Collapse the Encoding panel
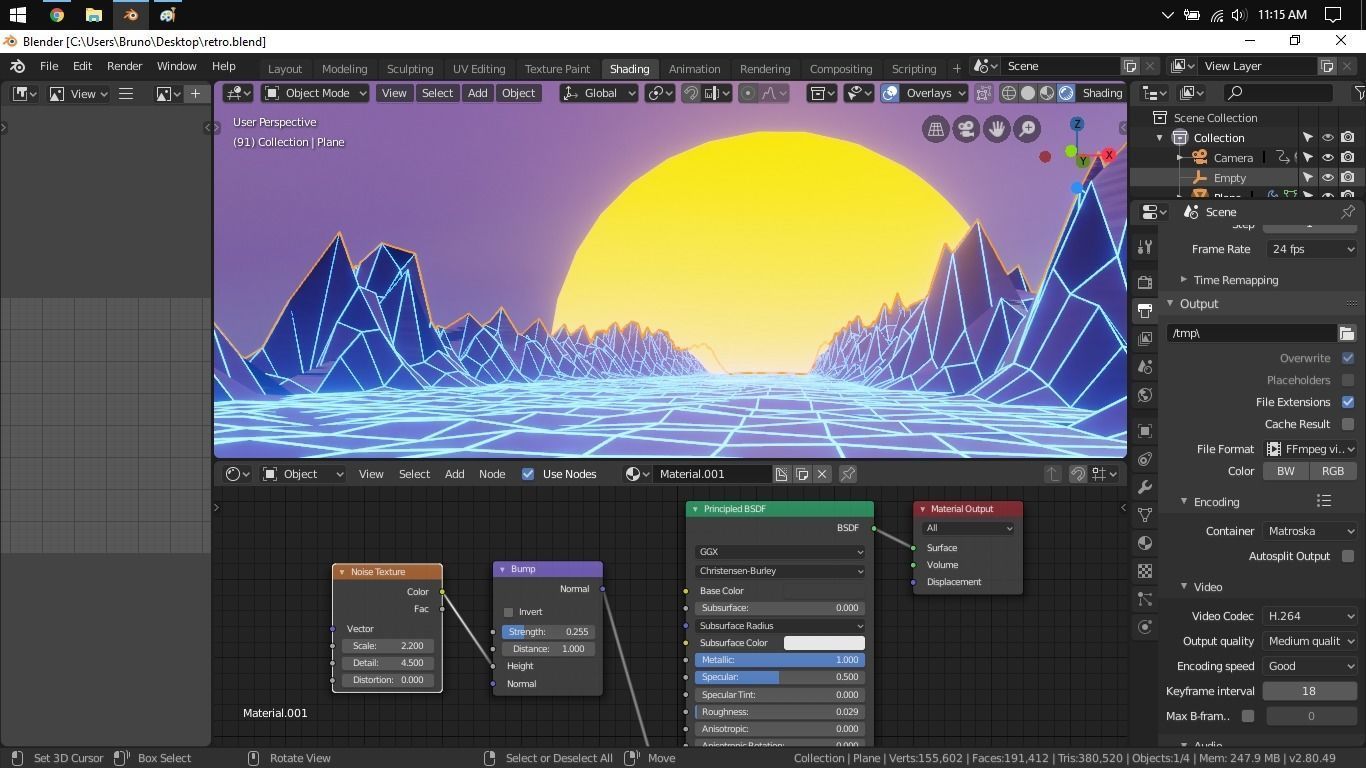Viewport: 1366px width, 768px height. (1184, 502)
